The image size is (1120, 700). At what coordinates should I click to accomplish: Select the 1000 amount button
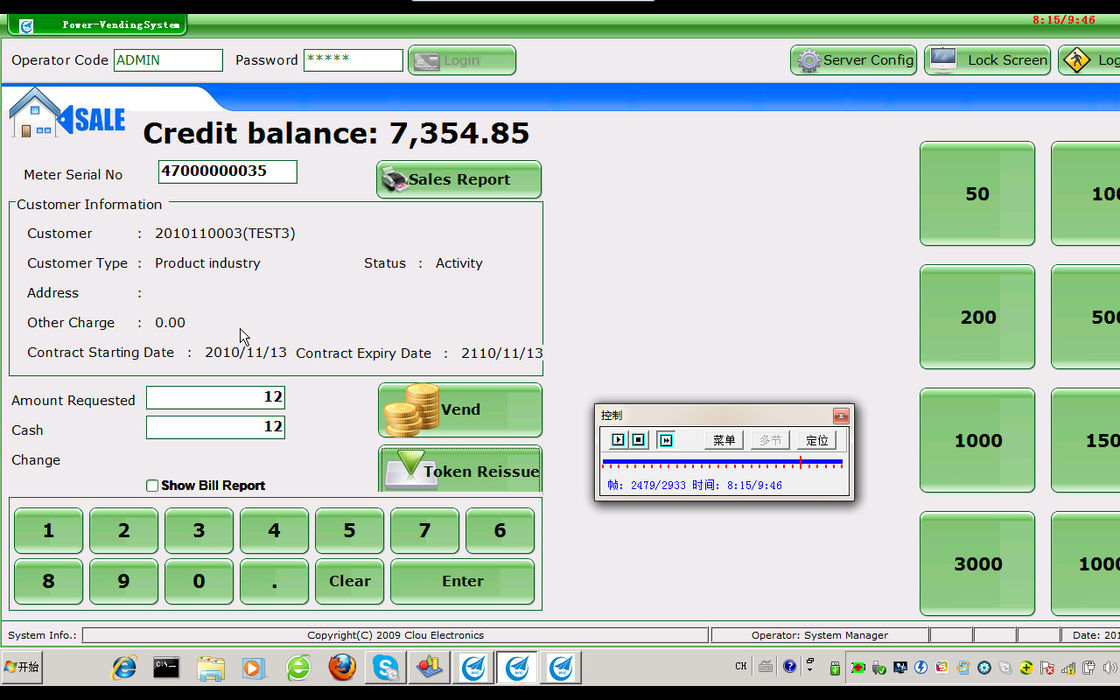[977, 441]
